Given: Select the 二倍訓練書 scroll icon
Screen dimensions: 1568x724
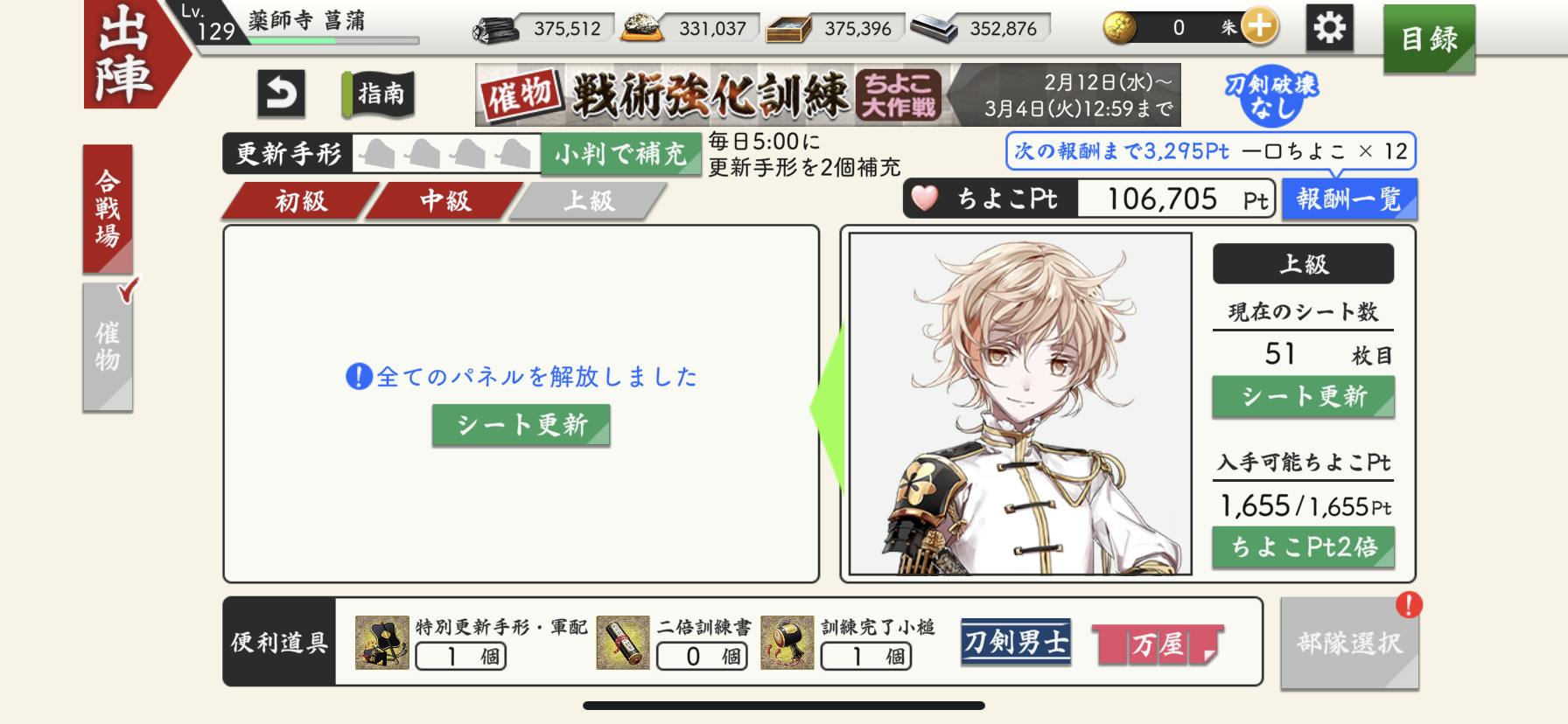Looking at the screenshot, I should coord(623,642).
